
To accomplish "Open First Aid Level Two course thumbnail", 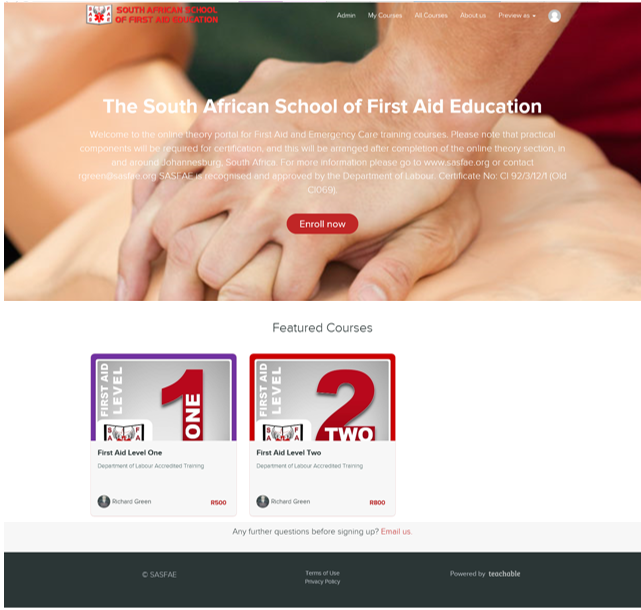I will point(322,397).
